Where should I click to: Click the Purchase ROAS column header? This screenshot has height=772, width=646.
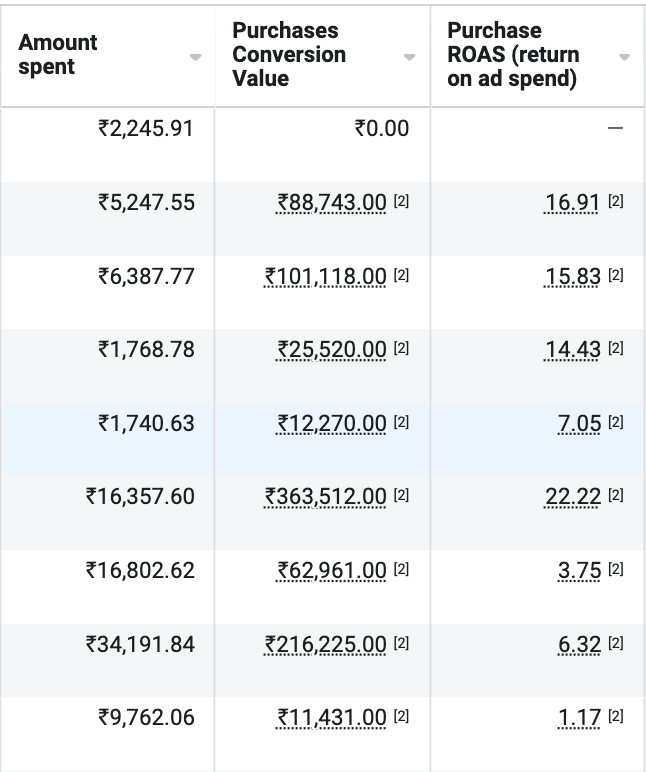pos(513,55)
